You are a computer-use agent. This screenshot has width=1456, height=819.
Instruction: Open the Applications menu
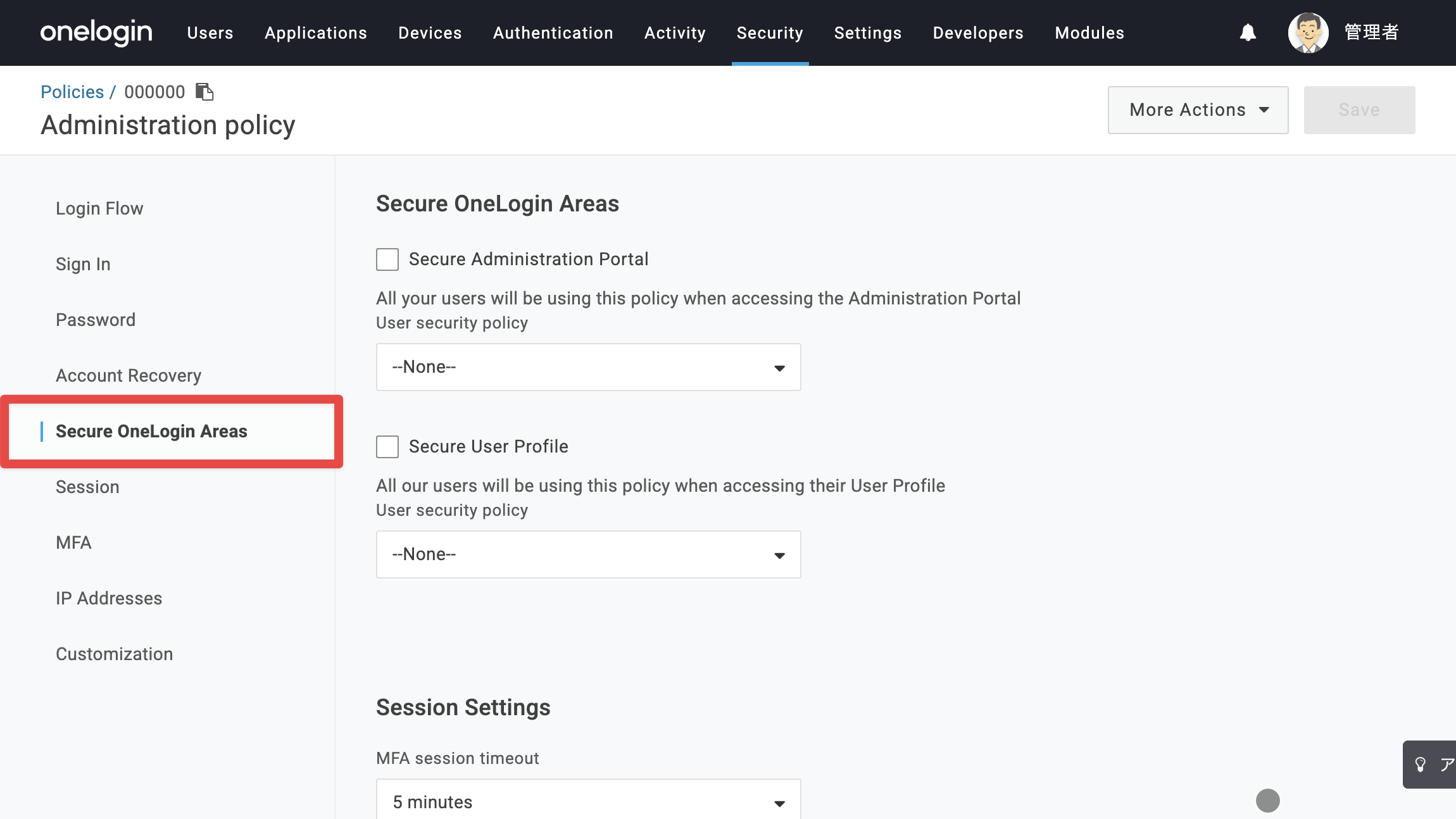click(x=316, y=33)
